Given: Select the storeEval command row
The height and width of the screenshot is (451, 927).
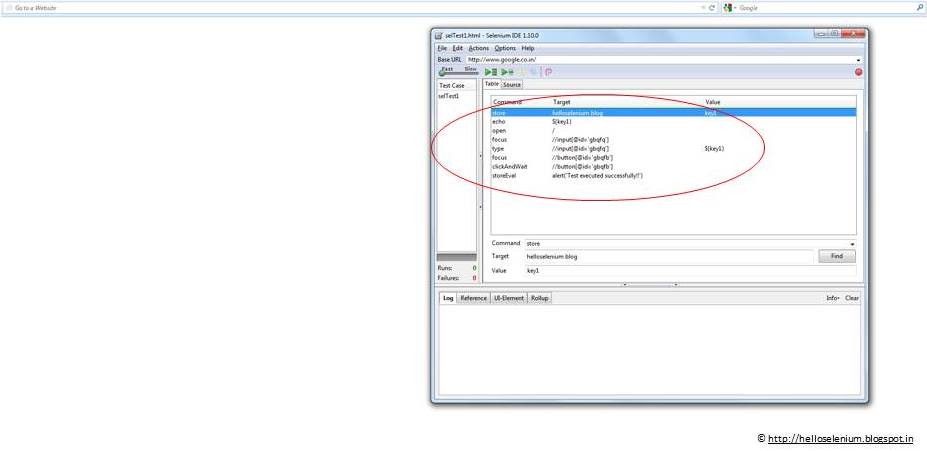Looking at the screenshot, I should 673,176.
